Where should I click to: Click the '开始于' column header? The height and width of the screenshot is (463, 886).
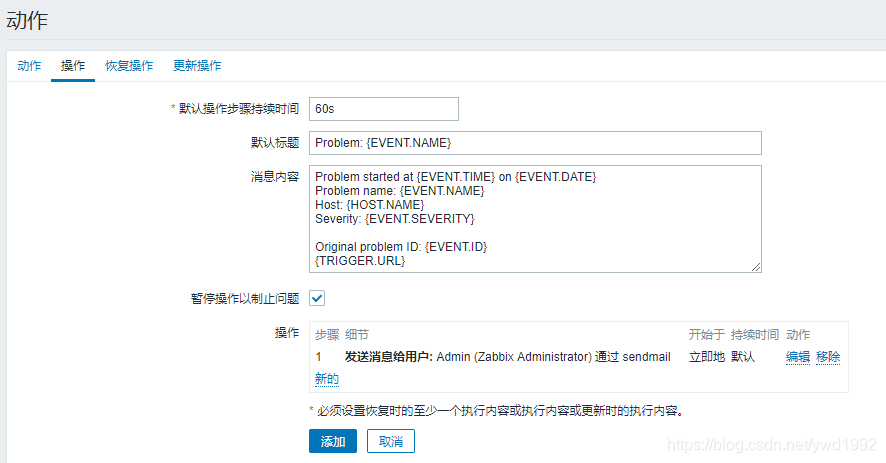click(707, 335)
